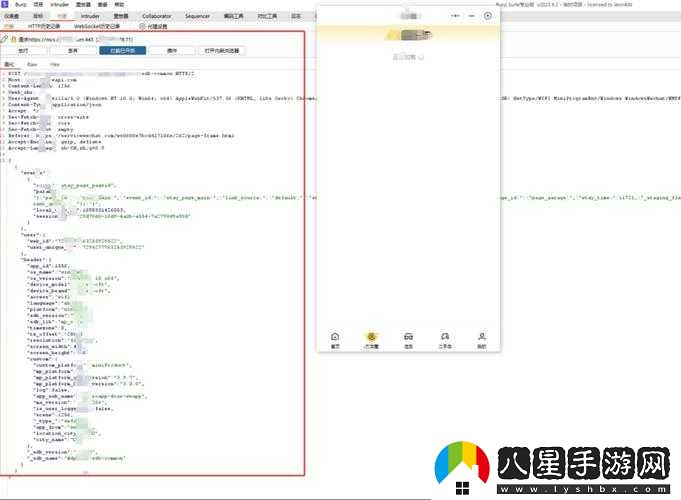Click the 放行 forward button
681x500 pixels.
(23, 51)
